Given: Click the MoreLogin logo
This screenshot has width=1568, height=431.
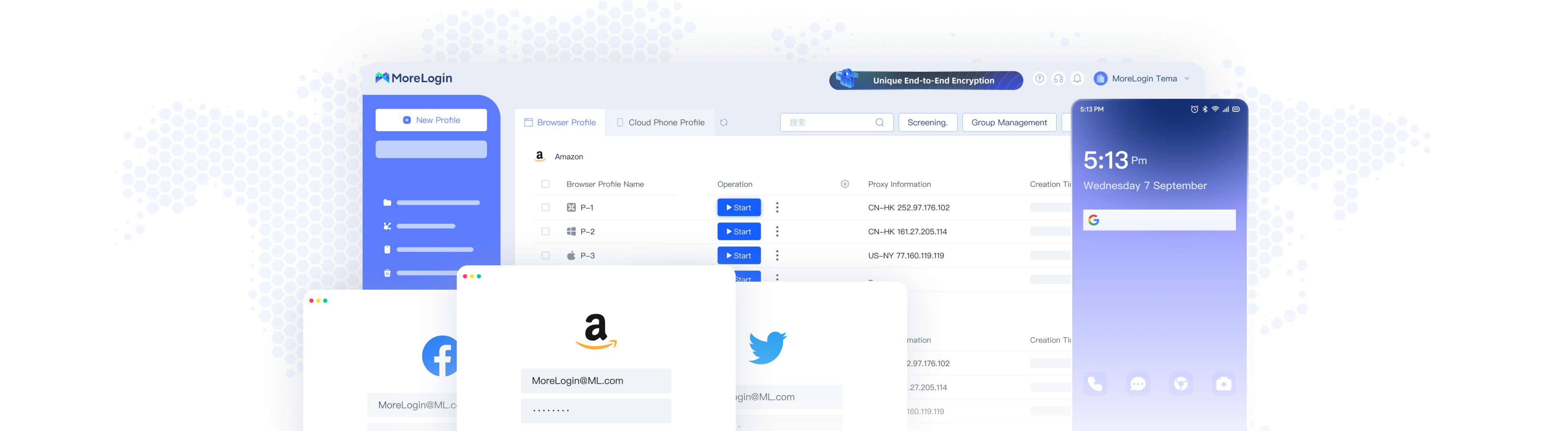Looking at the screenshot, I should (414, 78).
